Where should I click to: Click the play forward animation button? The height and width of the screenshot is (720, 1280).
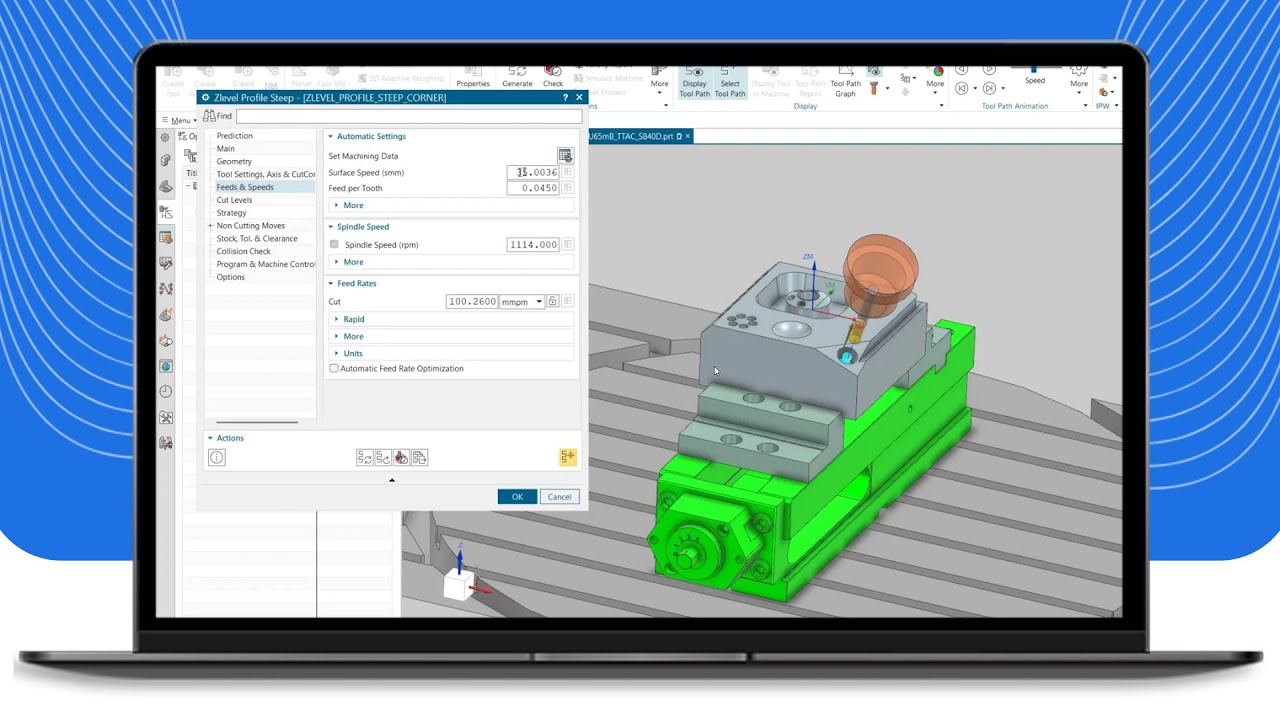(x=989, y=70)
